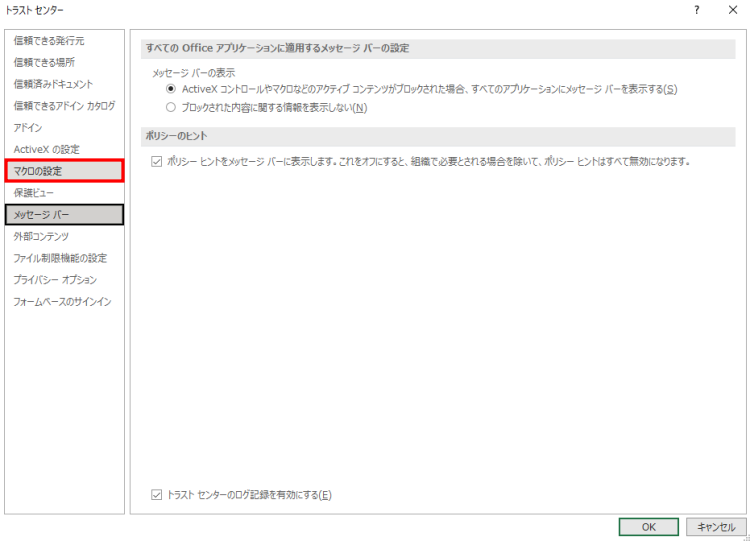This screenshot has width=750, height=541.
Task: Select the アドイン category
Action: (28, 128)
